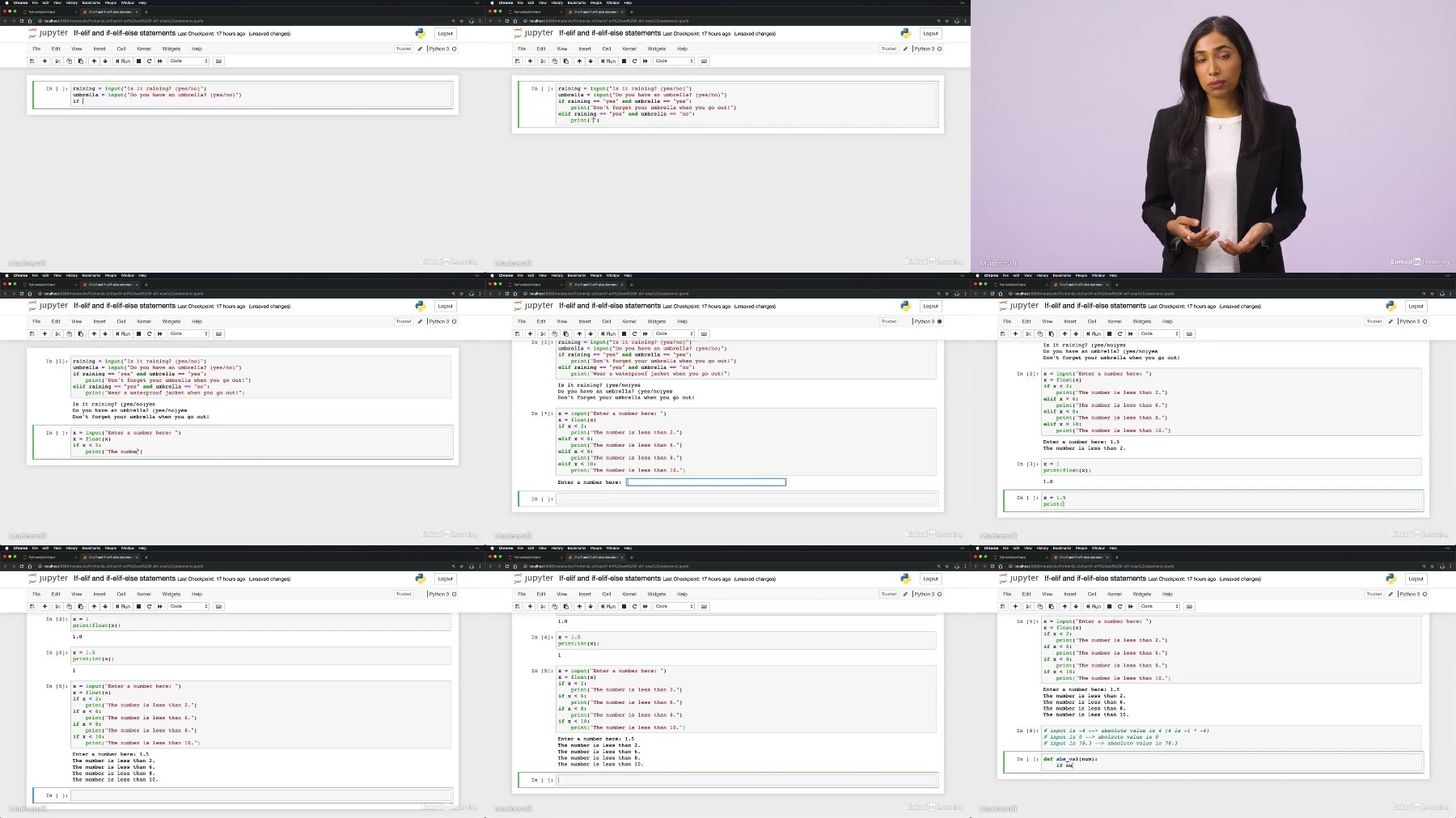The width and height of the screenshot is (1456, 818).
Task: Open macOS History menu in lone 'if' frame
Action: 72,2
